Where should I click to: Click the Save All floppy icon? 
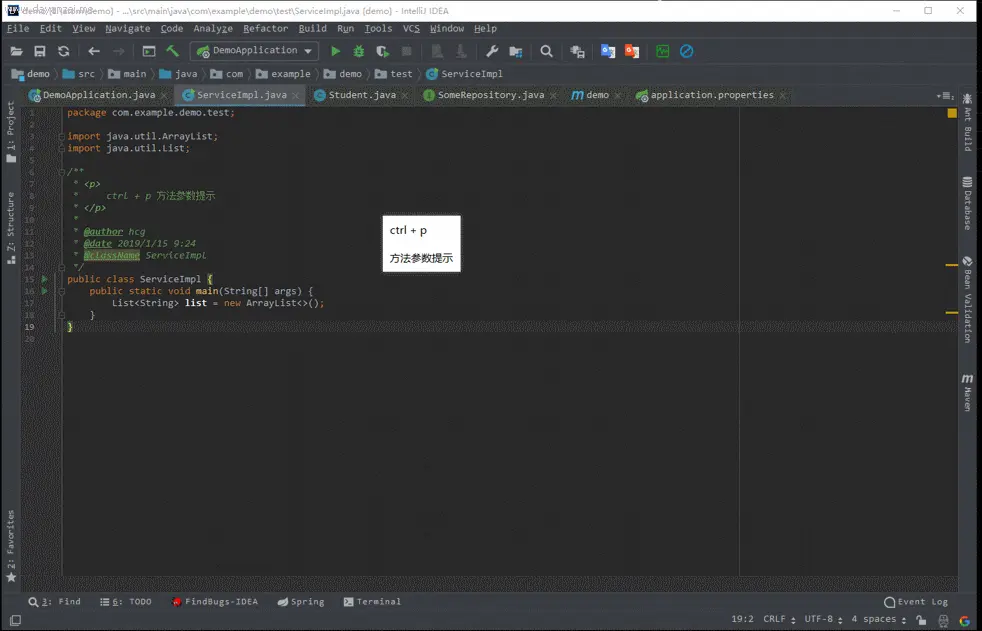(x=39, y=51)
